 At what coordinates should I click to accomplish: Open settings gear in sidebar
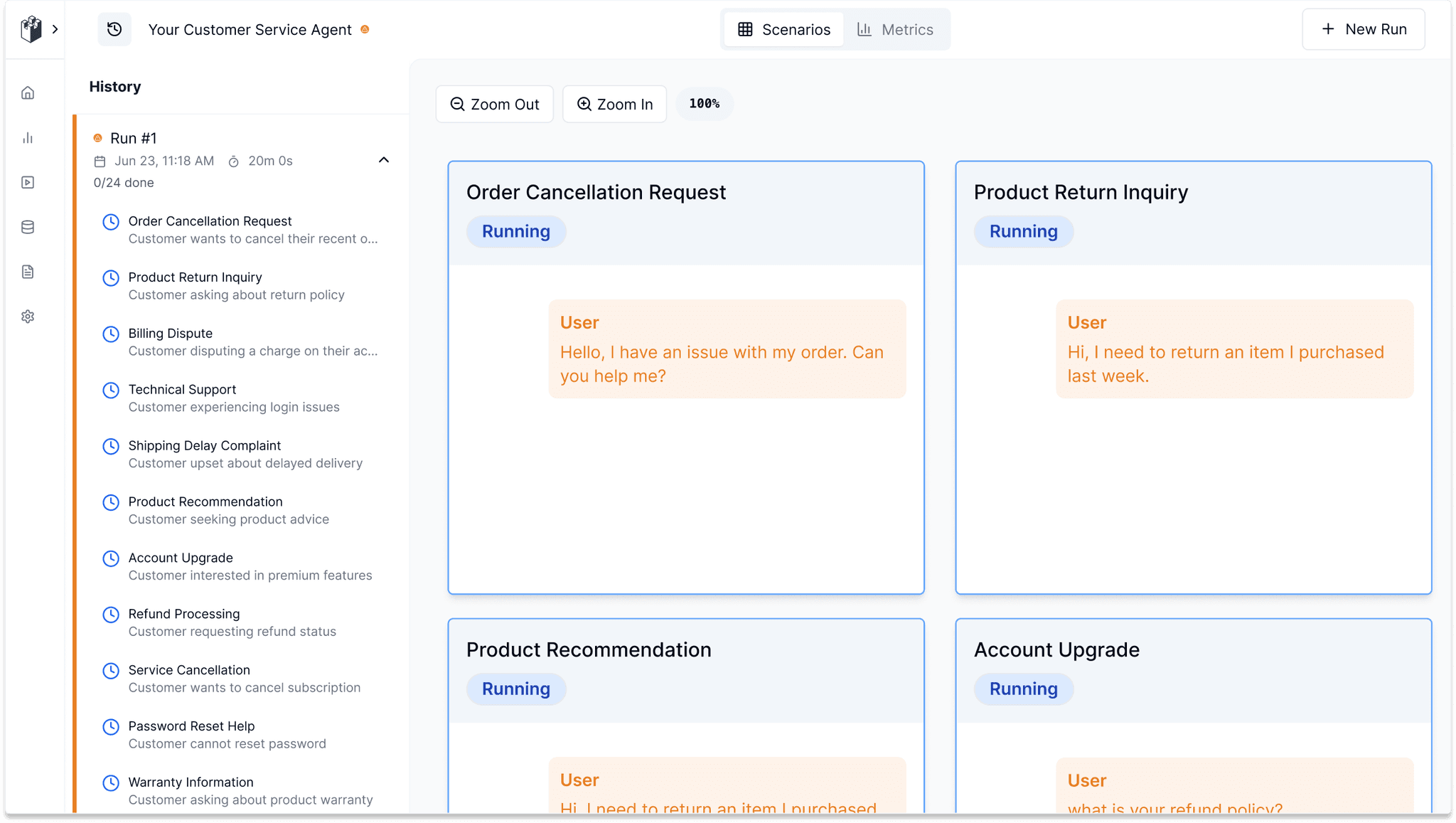click(28, 317)
